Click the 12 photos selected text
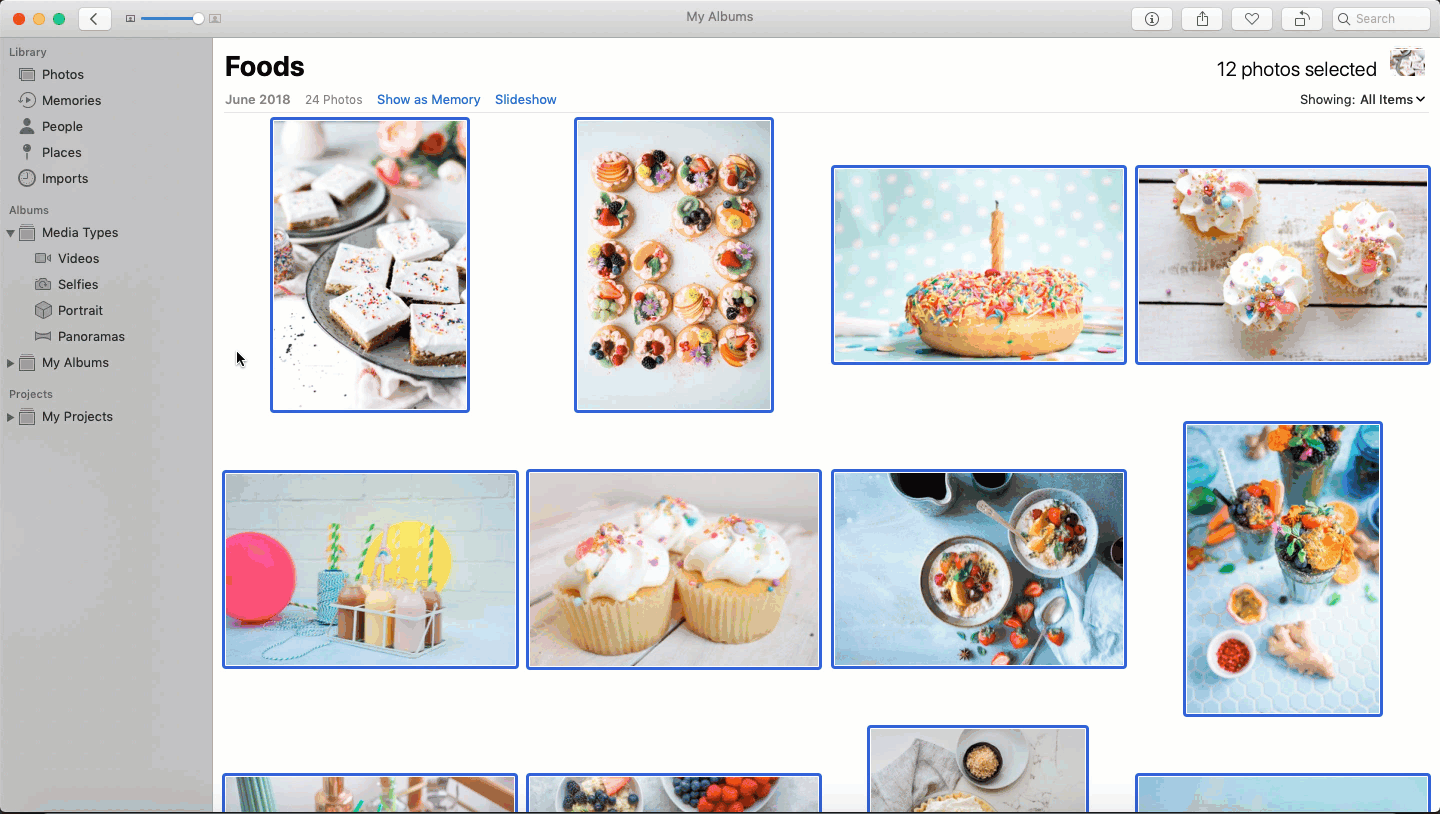The width and height of the screenshot is (1440, 814). click(1296, 69)
